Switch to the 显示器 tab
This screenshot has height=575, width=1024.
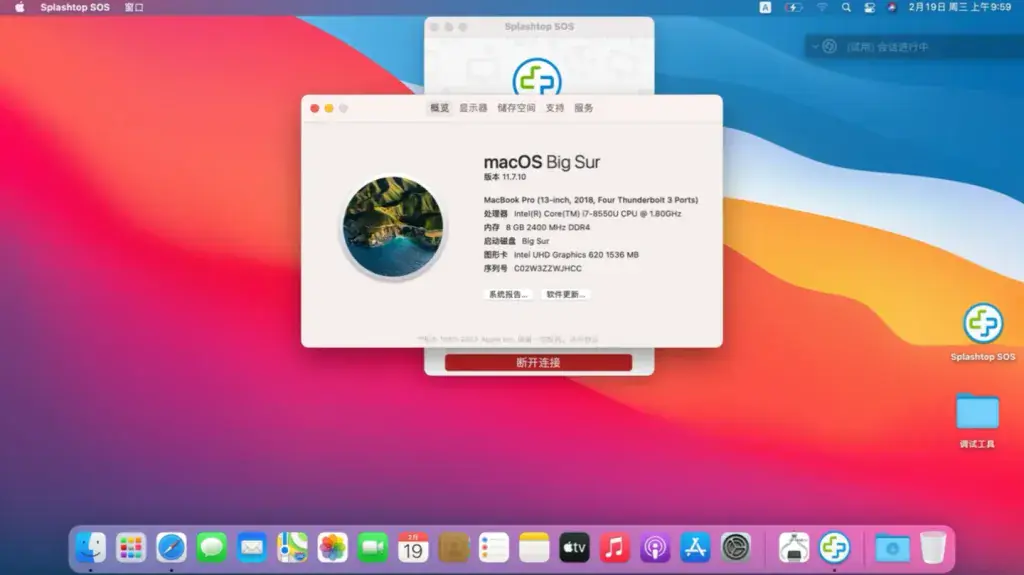[473, 108]
